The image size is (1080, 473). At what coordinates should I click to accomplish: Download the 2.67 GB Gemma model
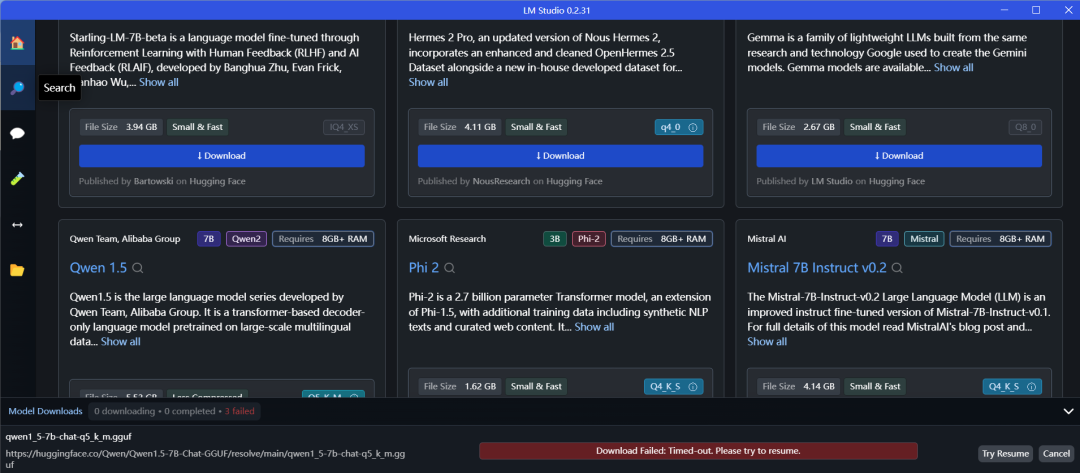coord(899,156)
